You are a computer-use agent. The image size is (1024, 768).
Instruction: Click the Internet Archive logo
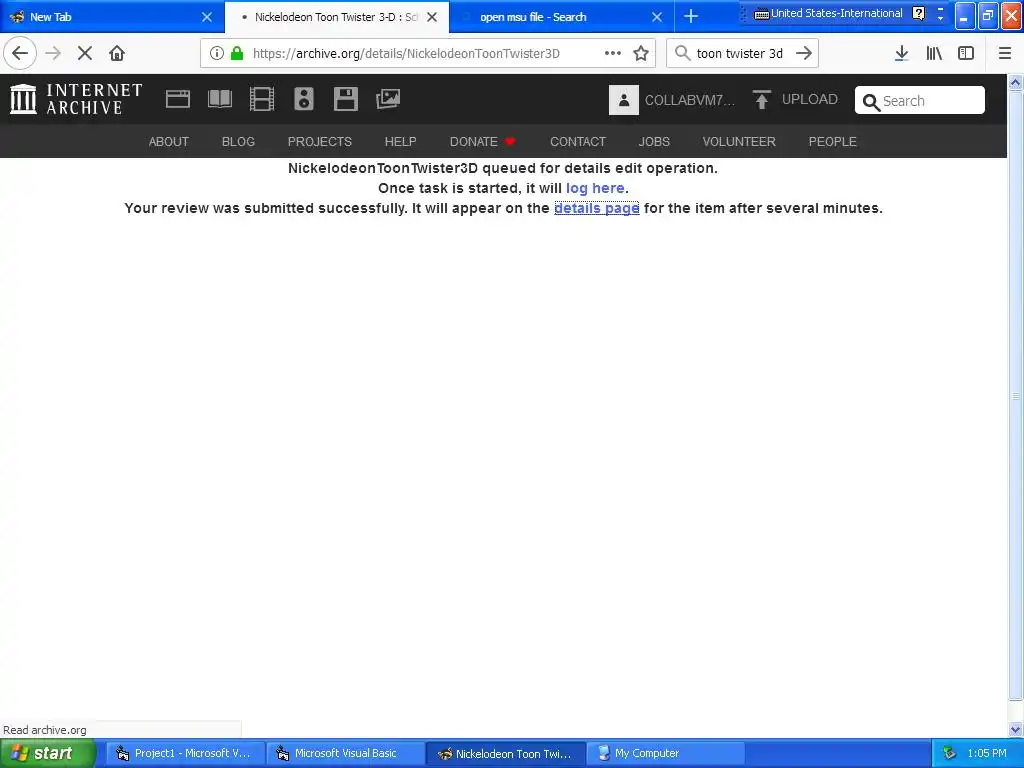[76, 99]
